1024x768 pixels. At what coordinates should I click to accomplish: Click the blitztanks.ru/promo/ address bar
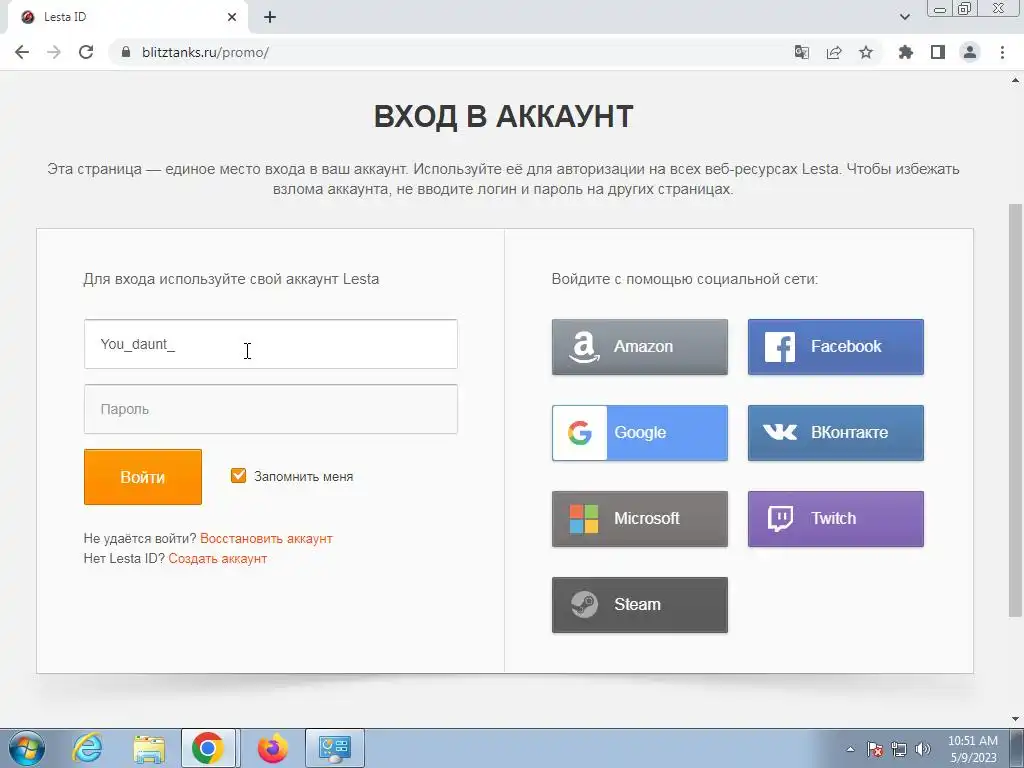point(451,52)
